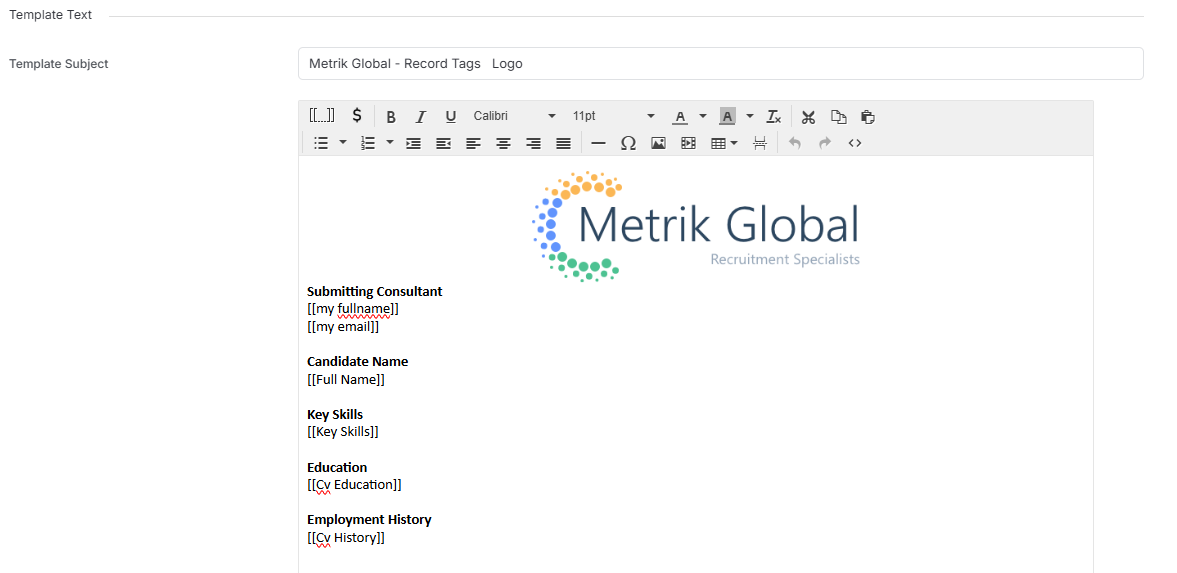Screen dimensions: 1177x573
Task: Insert a media video
Action: click(688, 143)
